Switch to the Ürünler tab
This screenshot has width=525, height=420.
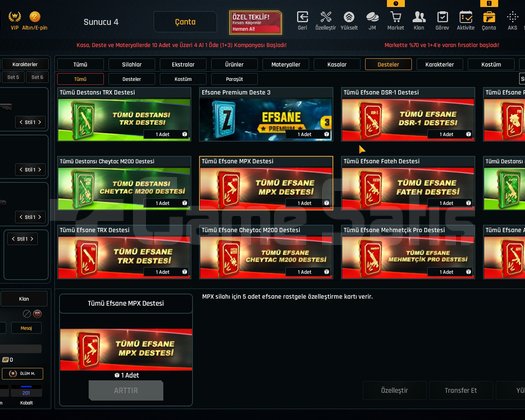[x=234, y=64]
